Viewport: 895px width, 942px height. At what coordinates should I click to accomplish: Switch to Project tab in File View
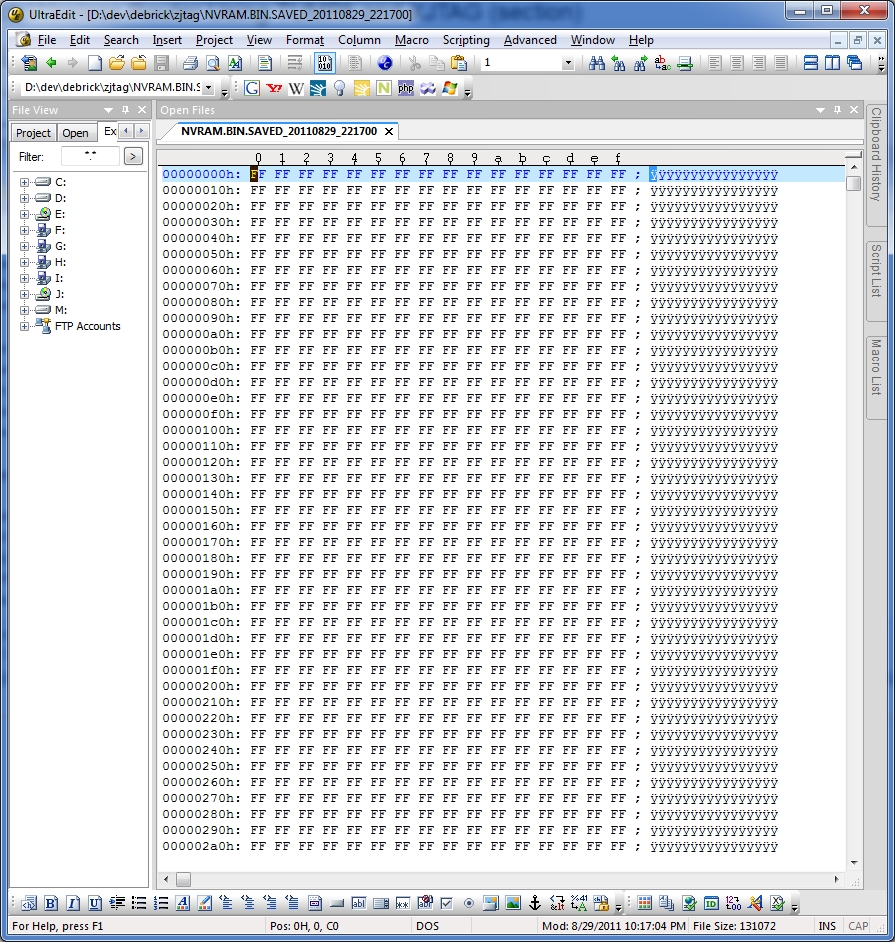pos(33,133)
